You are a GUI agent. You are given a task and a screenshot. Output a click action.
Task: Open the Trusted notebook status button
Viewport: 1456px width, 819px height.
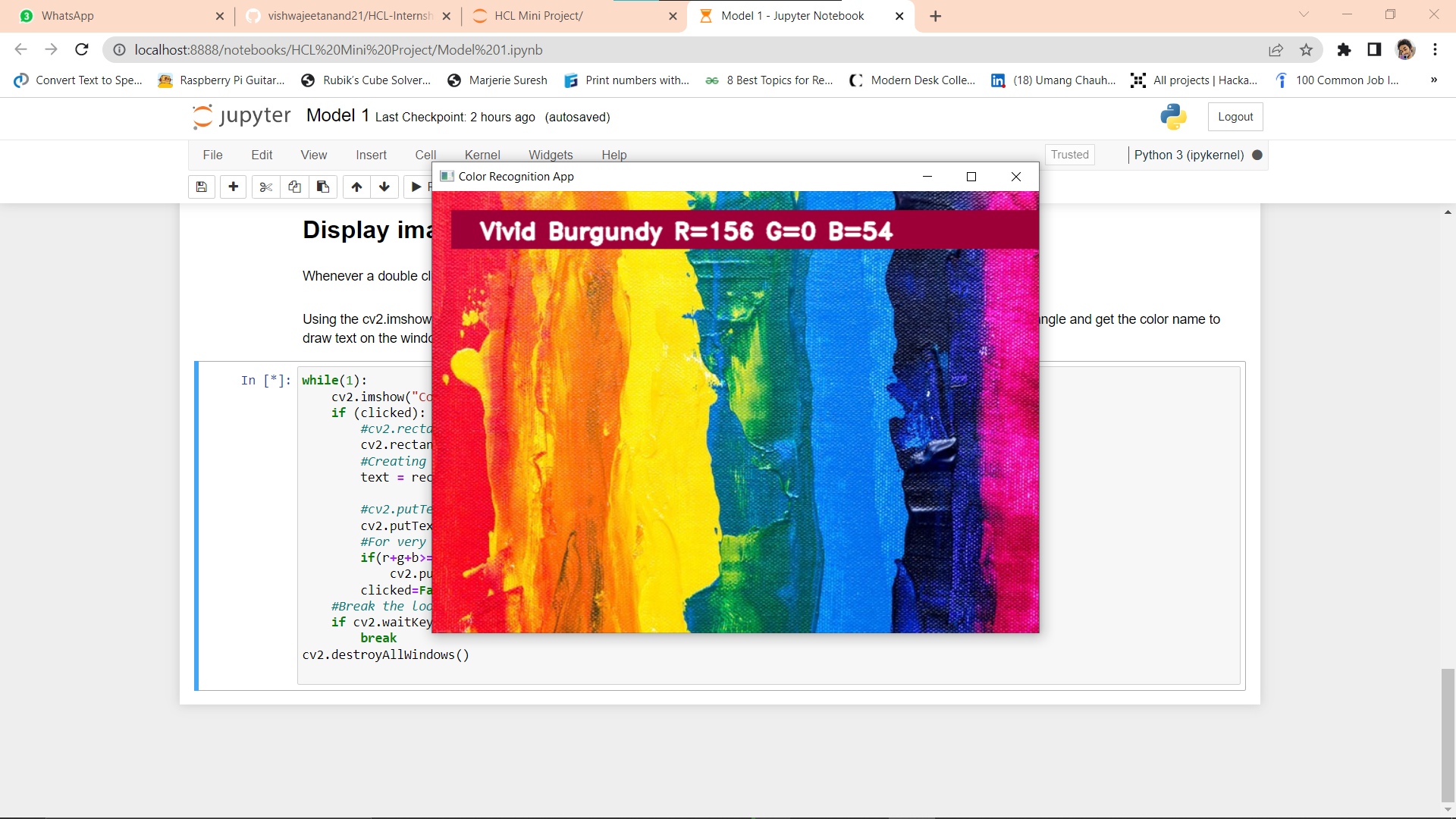1069,155
